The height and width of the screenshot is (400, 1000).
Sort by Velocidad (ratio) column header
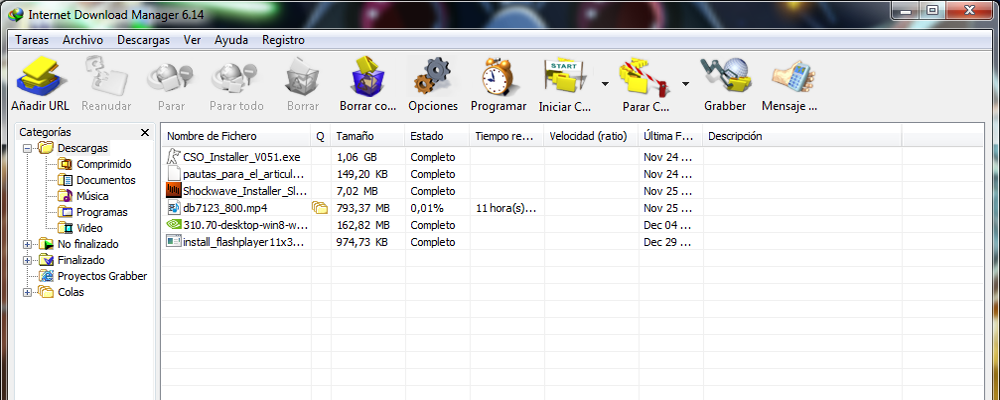[591, 136]
